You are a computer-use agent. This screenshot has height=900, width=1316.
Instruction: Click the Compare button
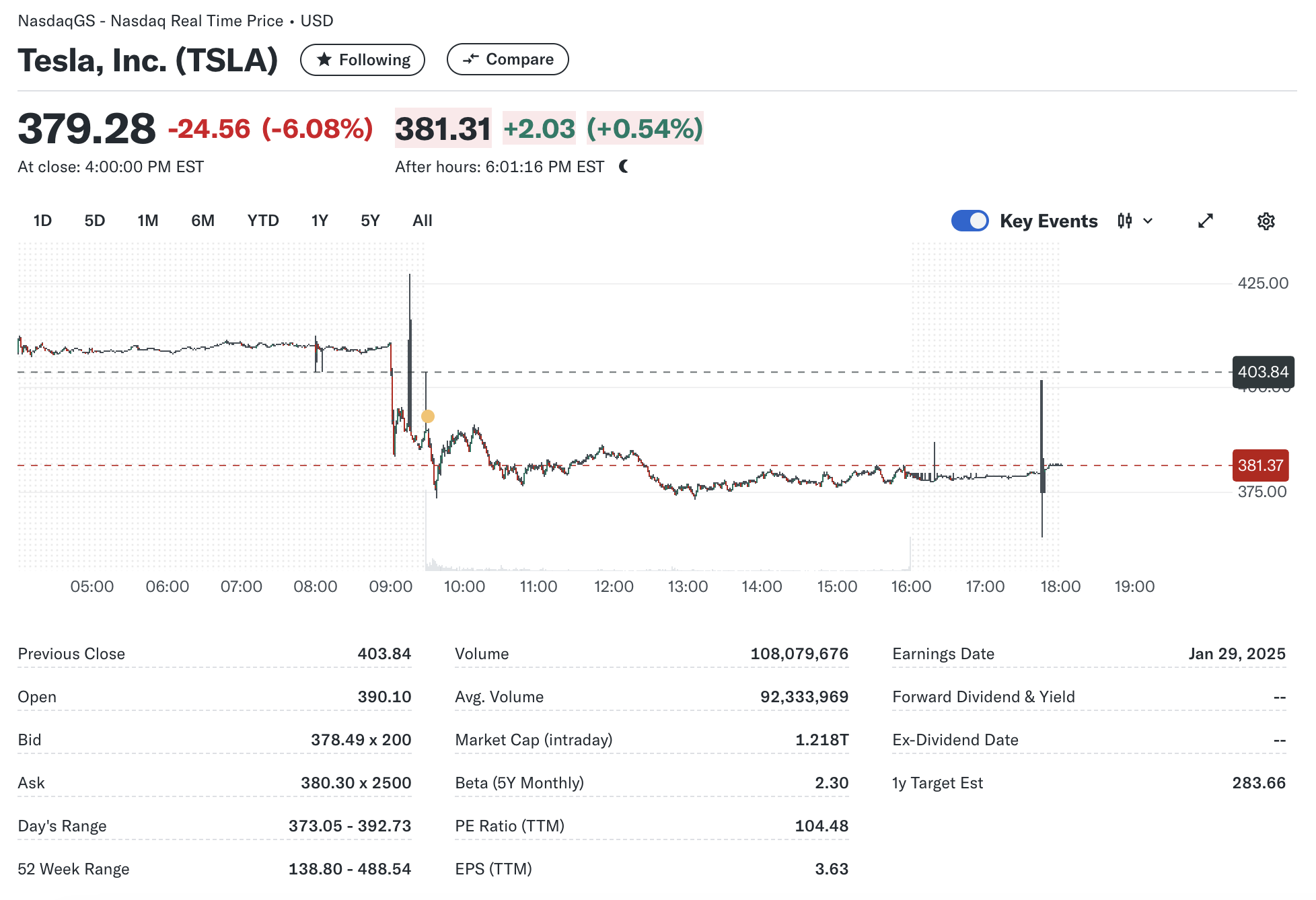pyautogui.click(x=507, y=59)
